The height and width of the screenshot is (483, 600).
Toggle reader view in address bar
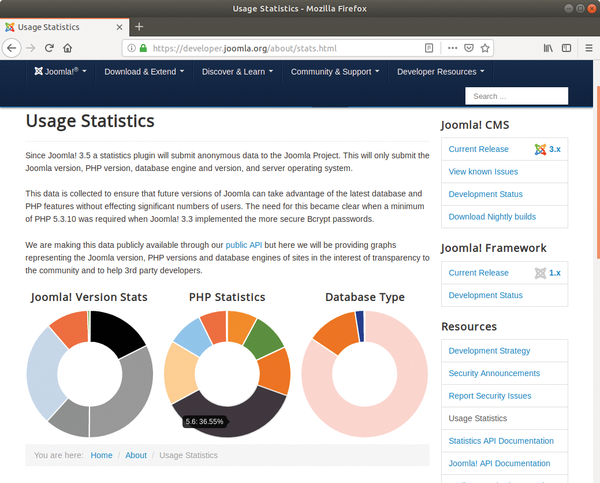pos(429,48)
